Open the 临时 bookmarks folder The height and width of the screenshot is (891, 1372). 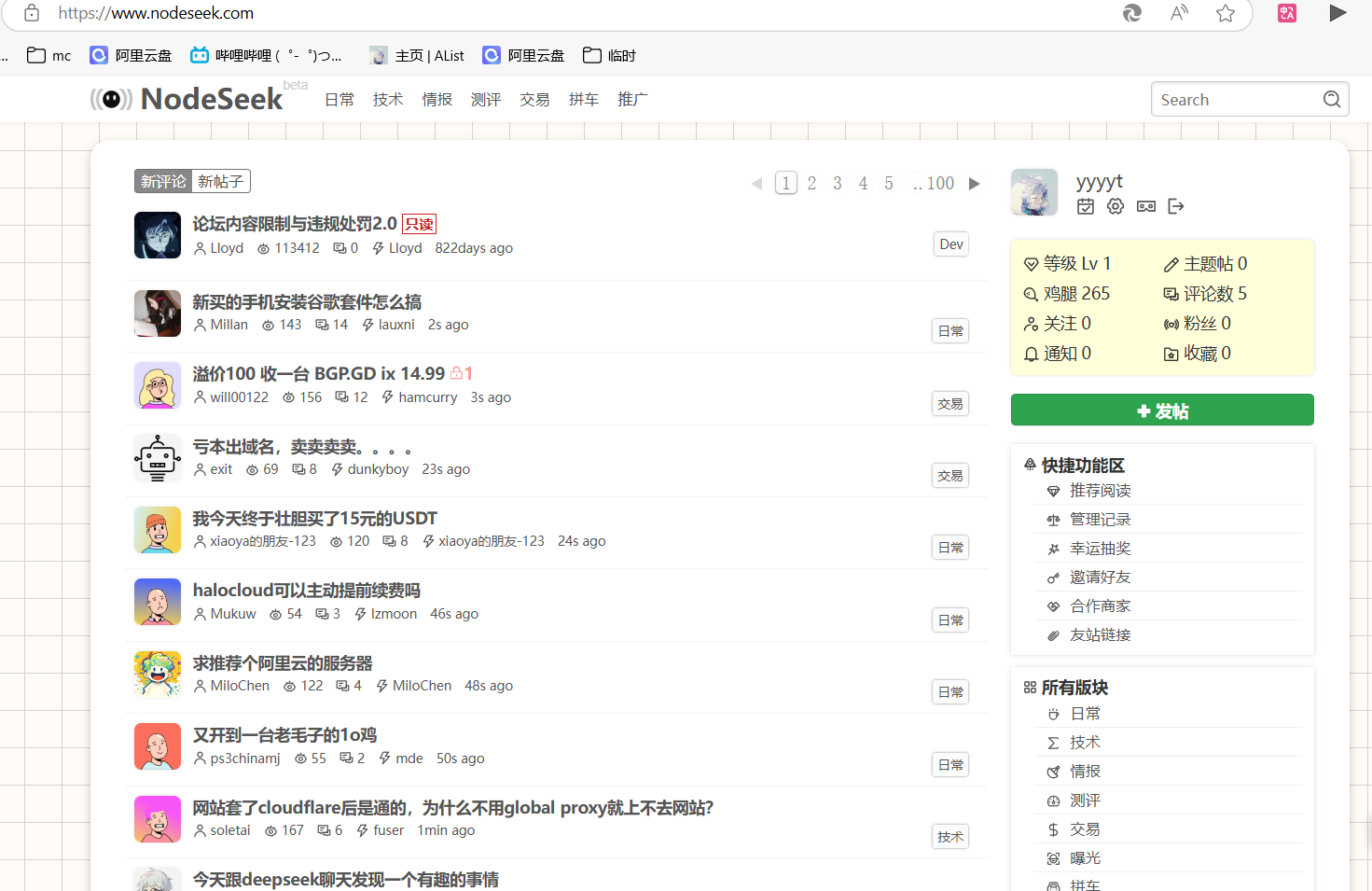coord(609,55)
